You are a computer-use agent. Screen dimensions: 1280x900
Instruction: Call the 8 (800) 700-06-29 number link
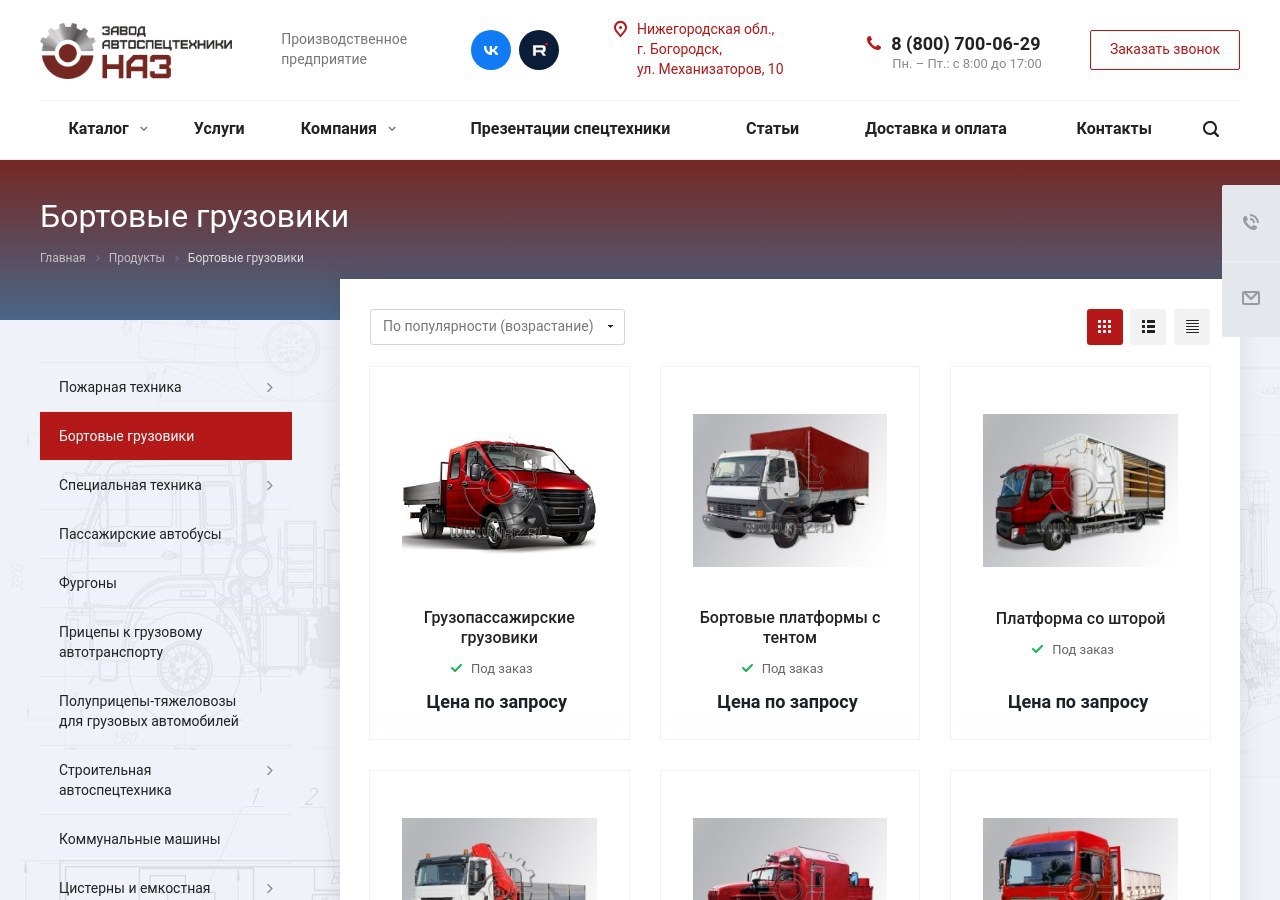point(966,44)
